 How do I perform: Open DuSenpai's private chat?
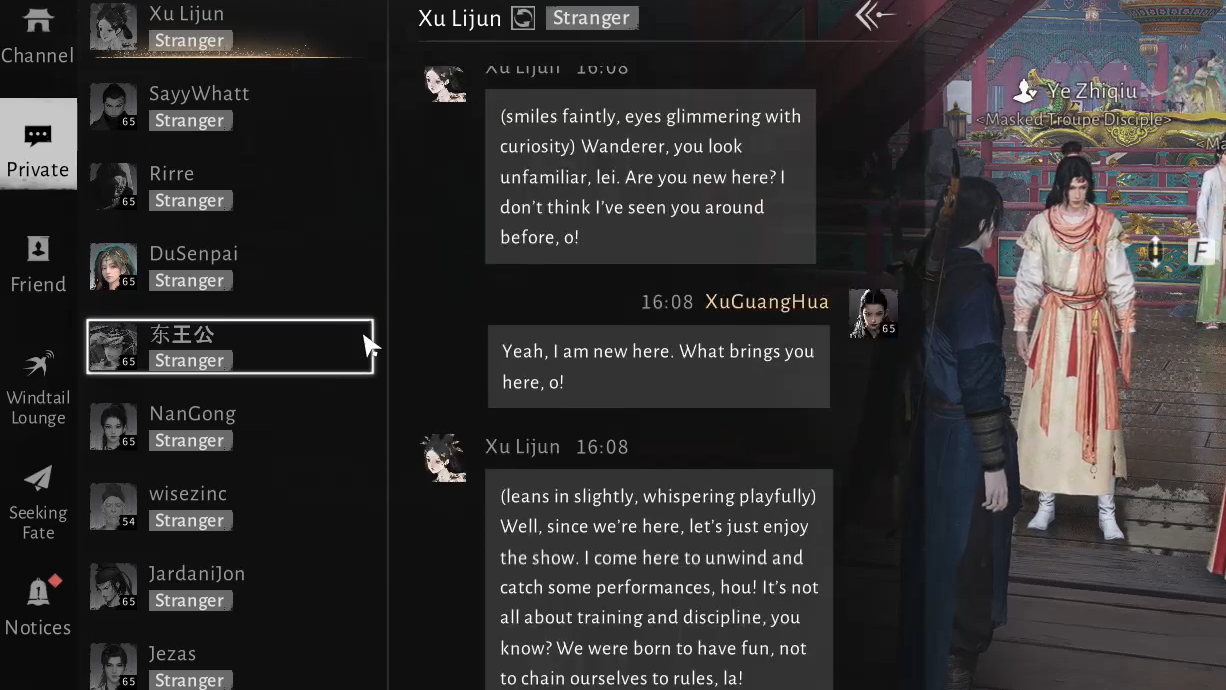tap(231, 266)
